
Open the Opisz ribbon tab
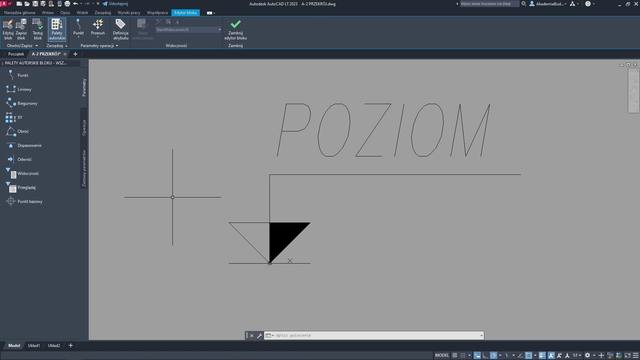(65, 13)
